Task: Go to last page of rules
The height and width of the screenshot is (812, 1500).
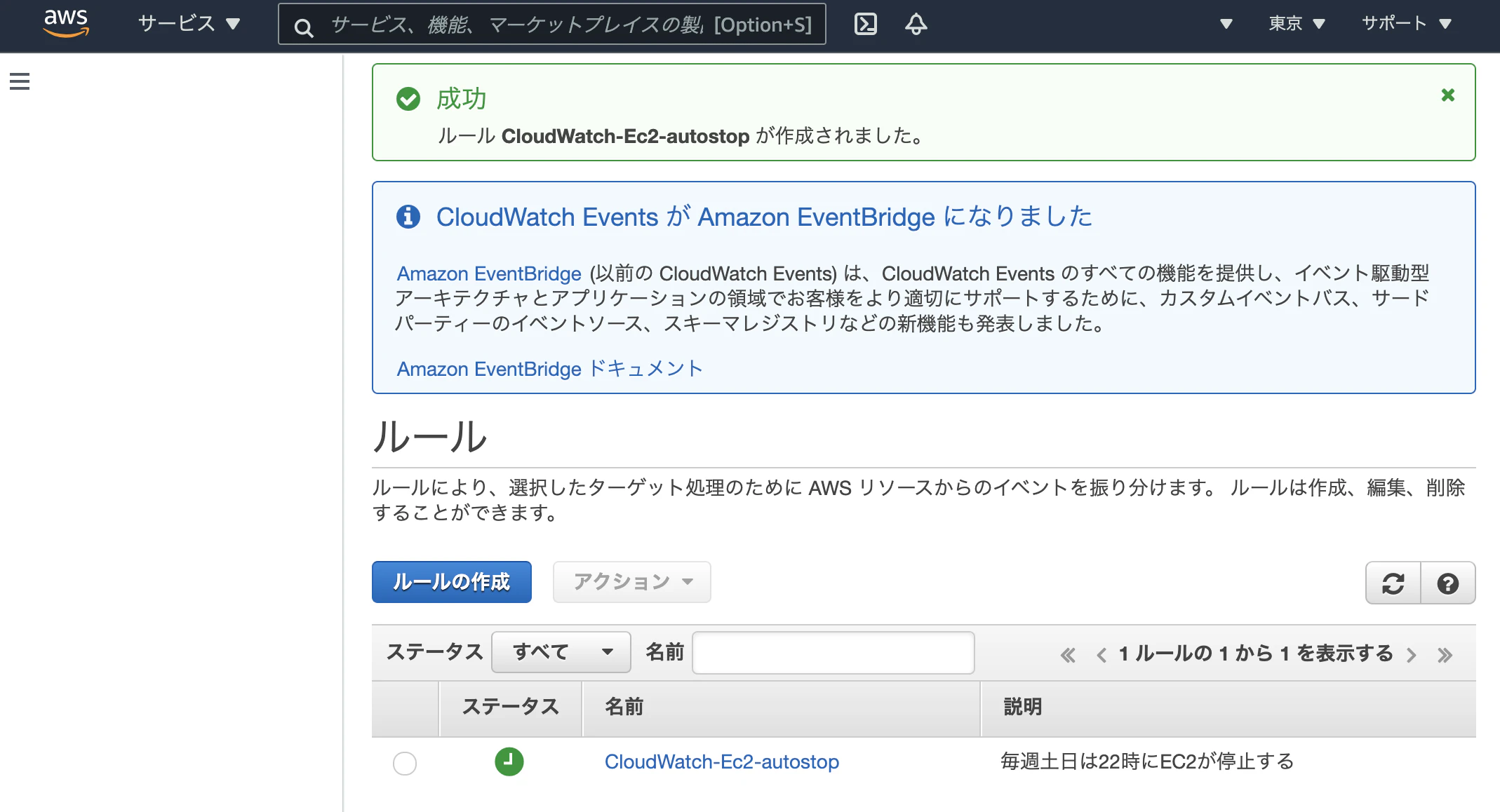Action: (x=1445, y=655)
